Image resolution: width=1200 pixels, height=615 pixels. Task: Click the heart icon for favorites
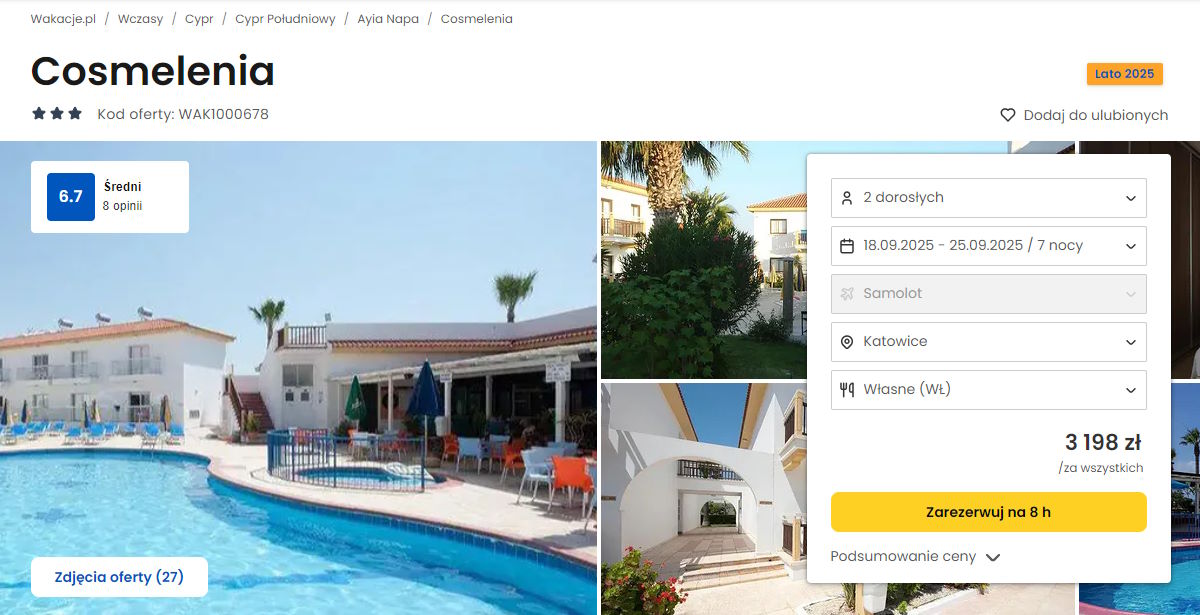1008,115
